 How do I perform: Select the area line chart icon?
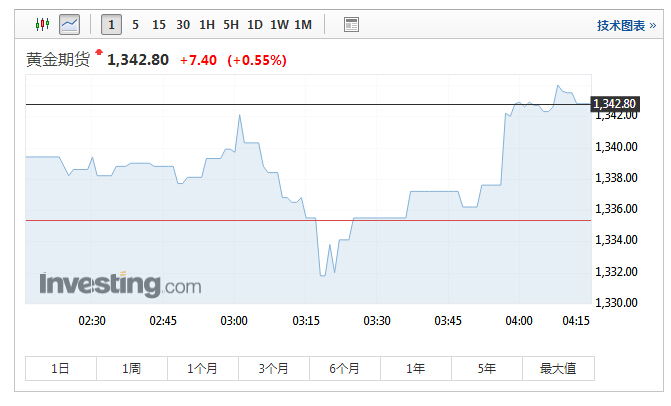69,24
